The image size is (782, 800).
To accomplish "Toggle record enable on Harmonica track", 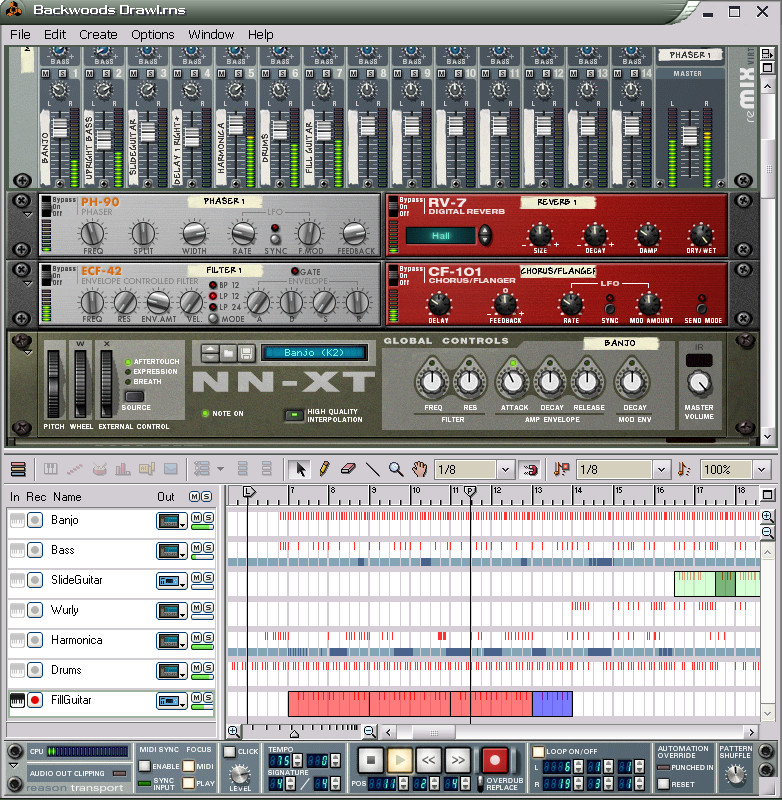I will pyautogui.click(x=35, y=640).
